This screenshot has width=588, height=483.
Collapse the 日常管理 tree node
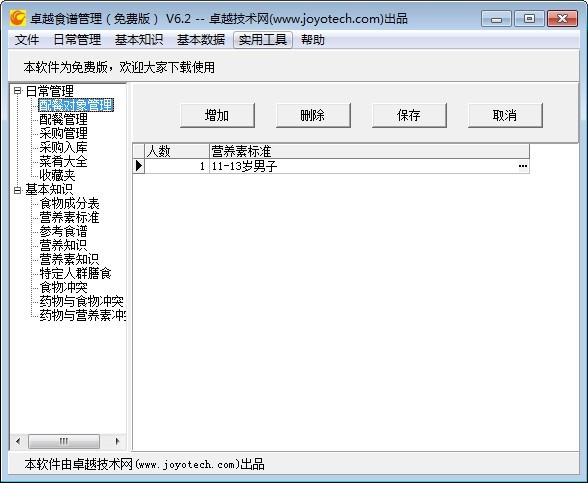[17, 91]
